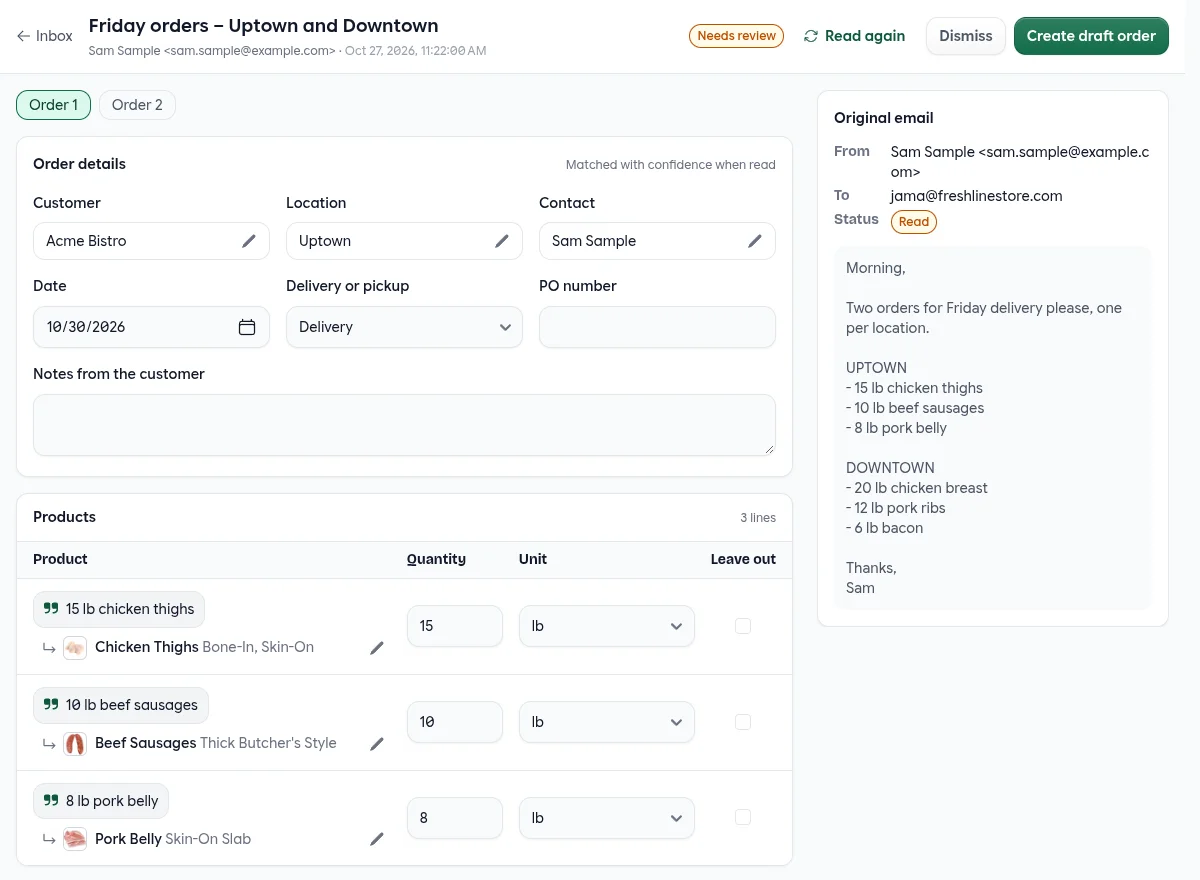Screen dimensions: 1200x880
Task: Click '- 6 lb bacon' email line
Action: point(885,528)
